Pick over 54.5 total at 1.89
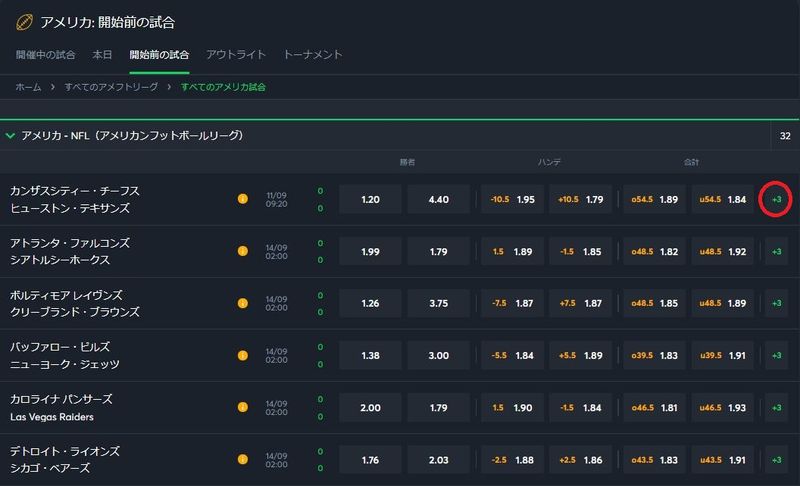The height and width of the screenshot is (486, 800). [654, 199]
